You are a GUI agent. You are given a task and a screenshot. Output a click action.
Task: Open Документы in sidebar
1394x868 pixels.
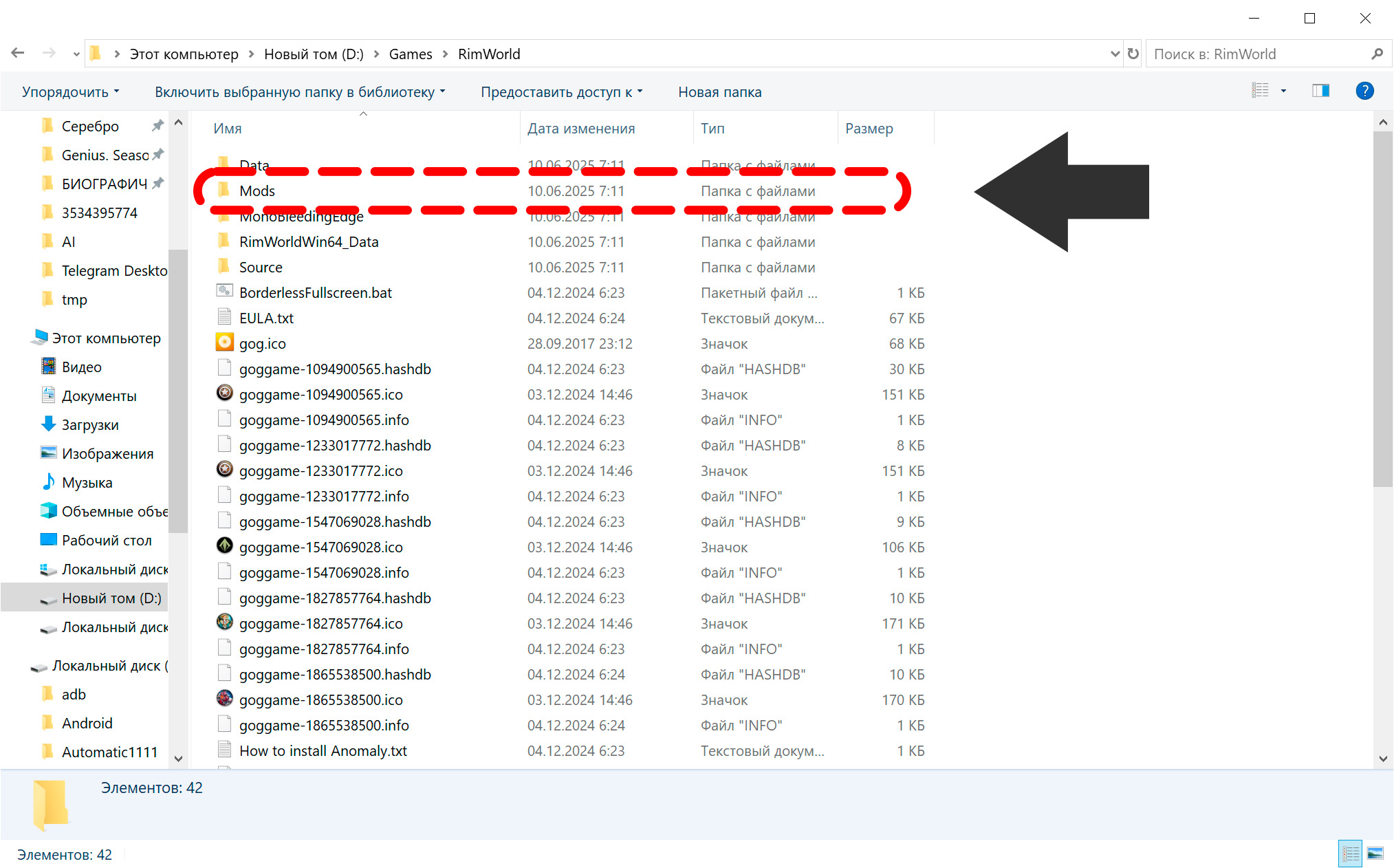(99, 396)
